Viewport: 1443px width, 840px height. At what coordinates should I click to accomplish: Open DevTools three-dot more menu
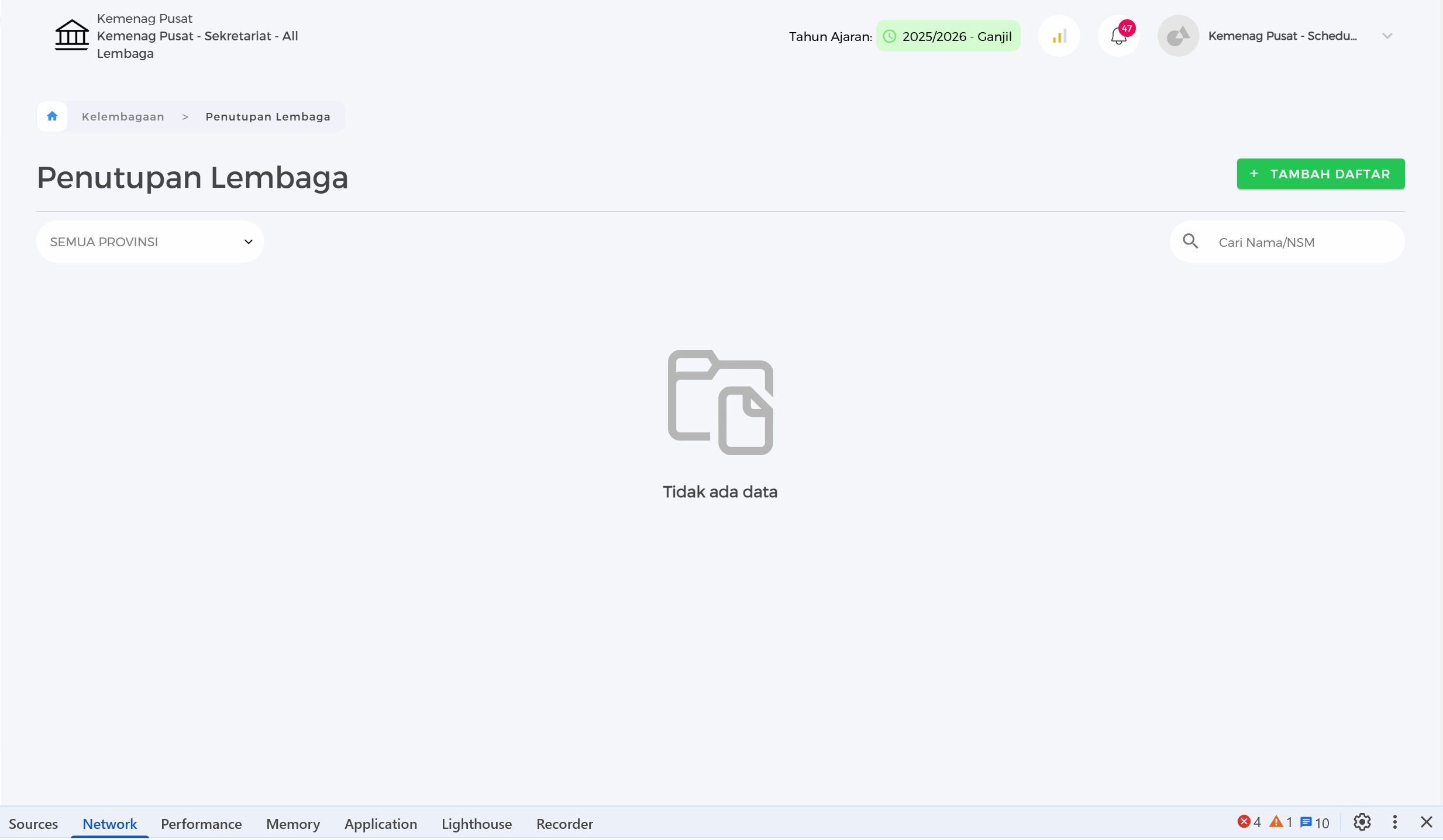tap(1395, 822)
